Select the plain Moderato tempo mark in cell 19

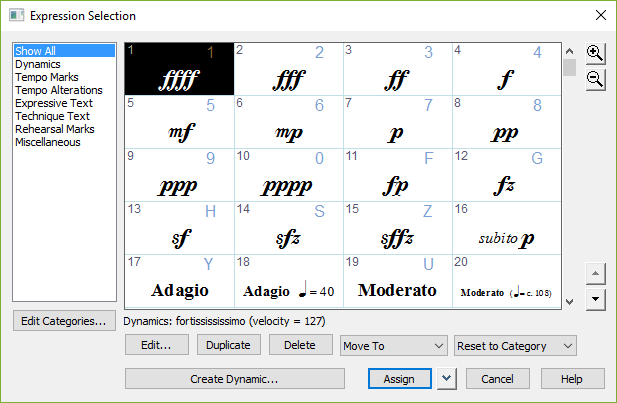point(397,281)
